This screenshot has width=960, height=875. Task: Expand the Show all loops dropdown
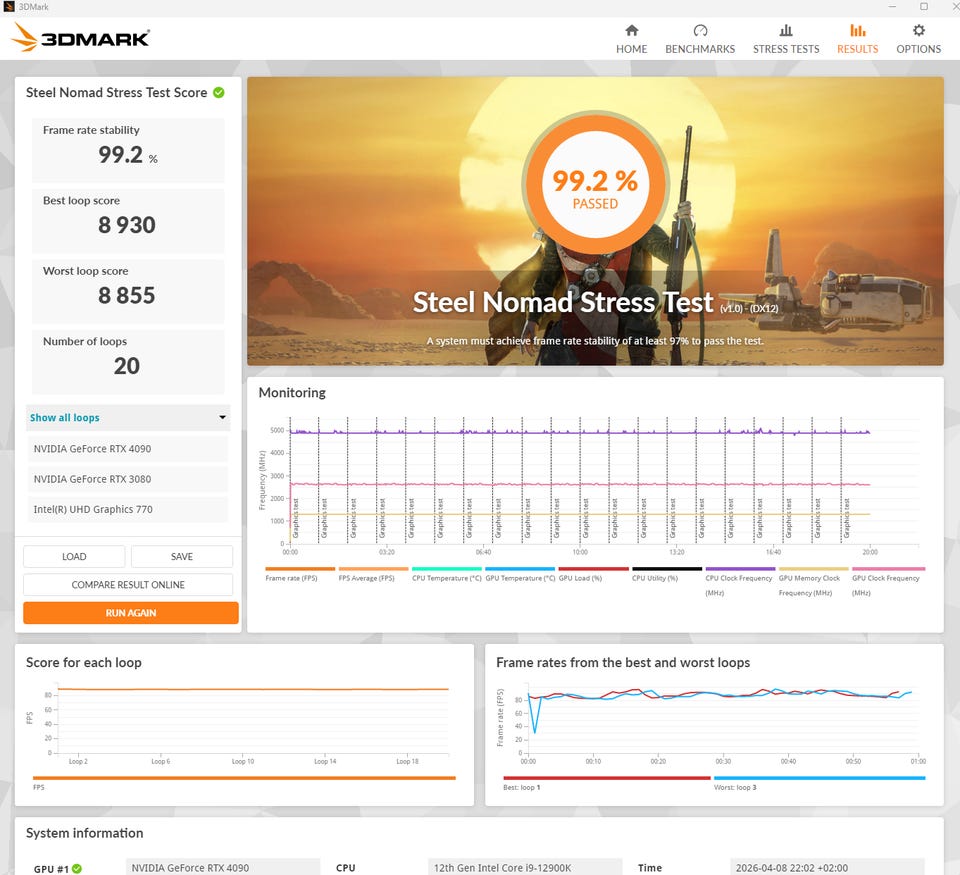coord(128,418)
